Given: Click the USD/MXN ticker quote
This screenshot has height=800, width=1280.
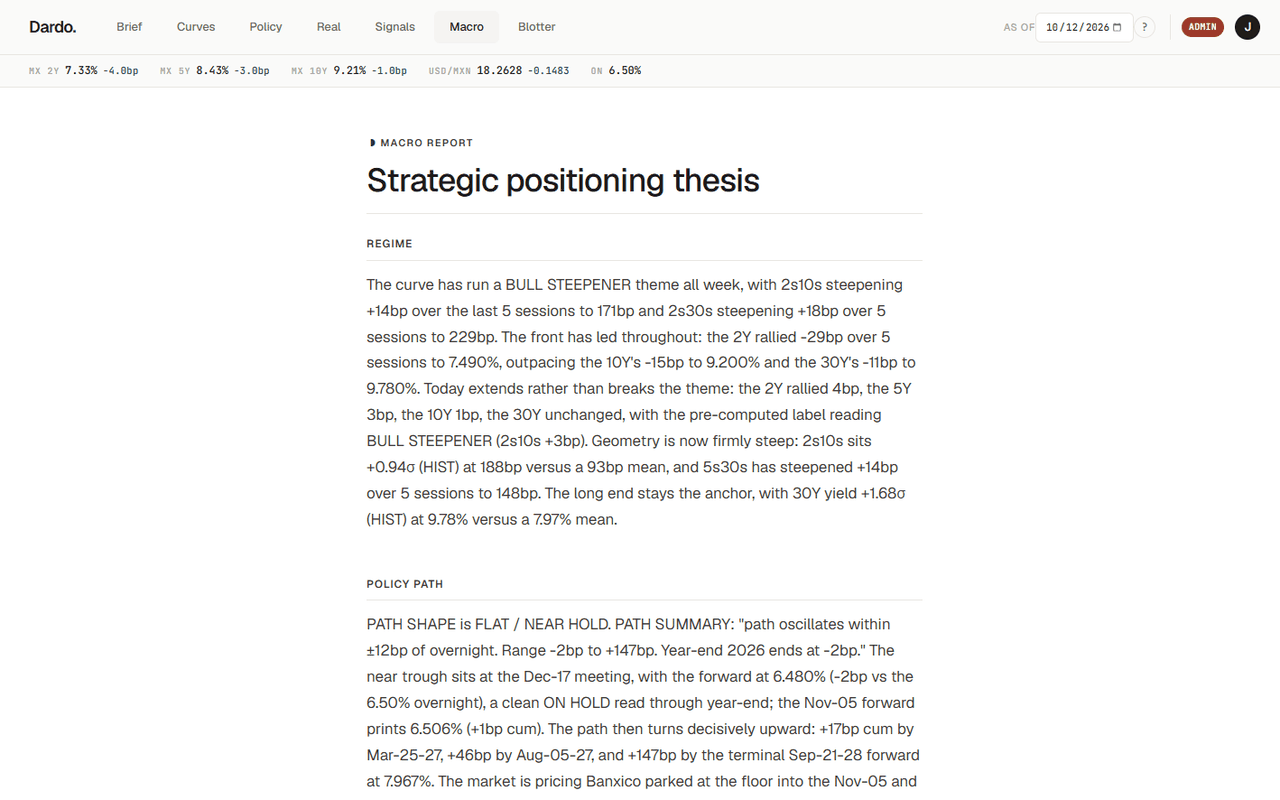Looking at the screenshot, I should coord(499,71).
